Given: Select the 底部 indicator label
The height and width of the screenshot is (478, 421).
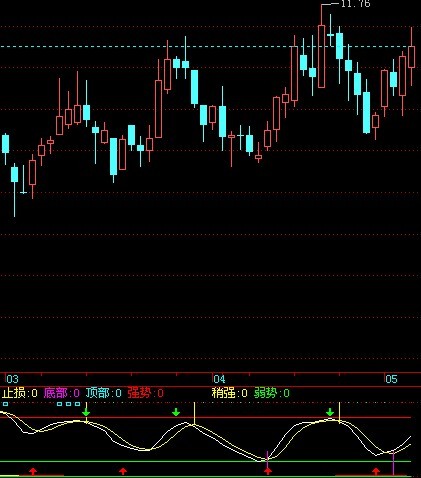Looking at the screenshot, I should tap(55, 393).
